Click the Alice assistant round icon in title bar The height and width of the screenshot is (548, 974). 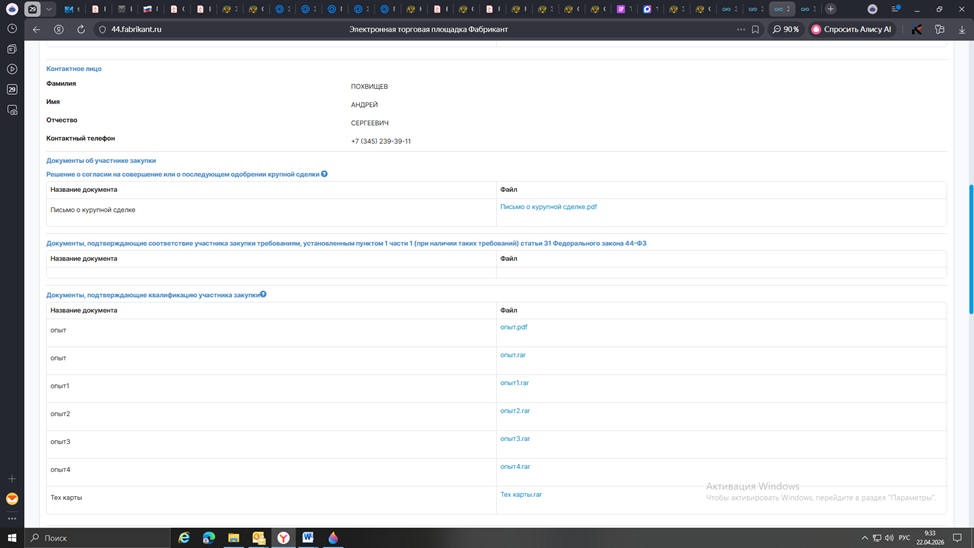[872, 9]
